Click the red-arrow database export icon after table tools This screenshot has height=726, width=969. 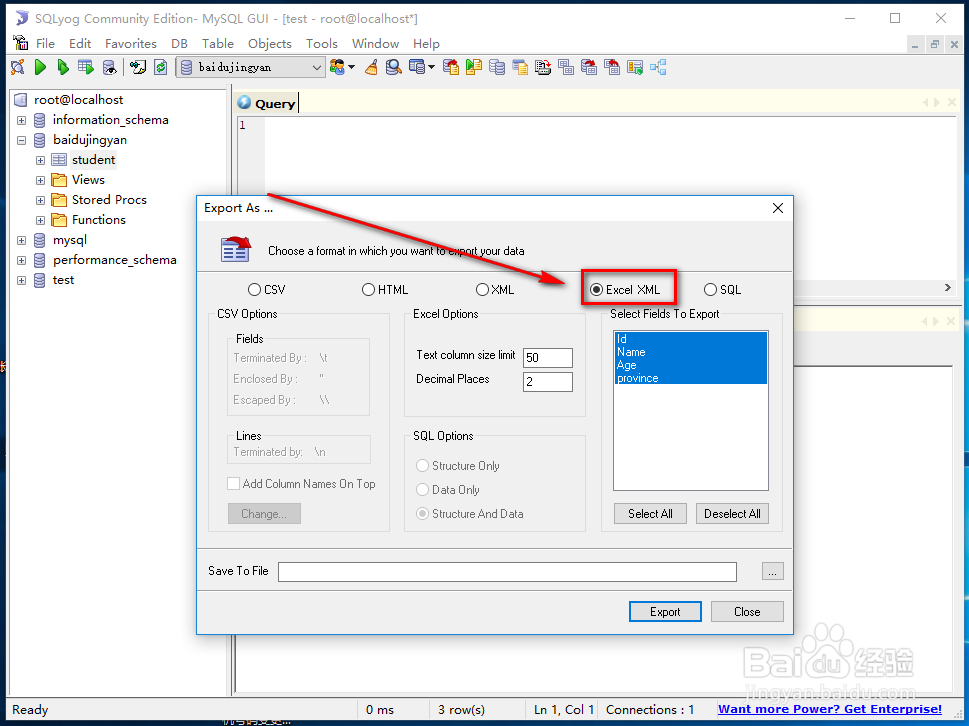click(451, 67)
